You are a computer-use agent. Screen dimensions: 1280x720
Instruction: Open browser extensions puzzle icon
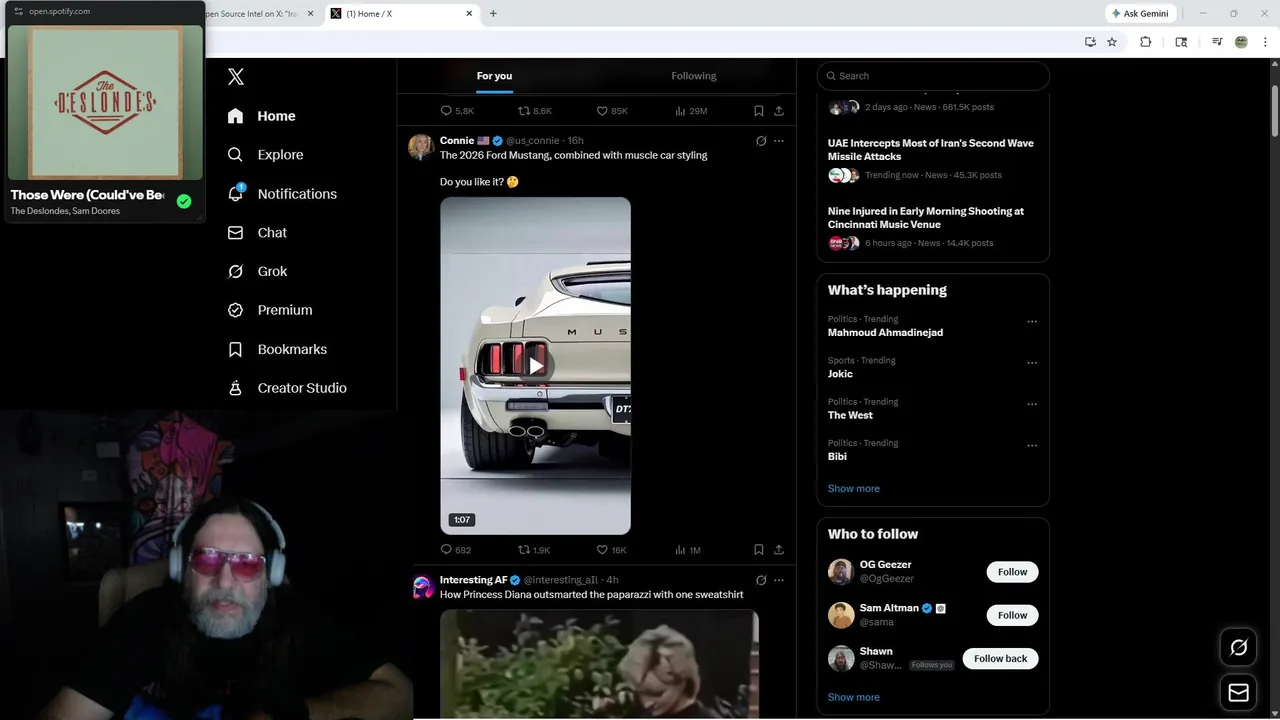pos(1146,42)
